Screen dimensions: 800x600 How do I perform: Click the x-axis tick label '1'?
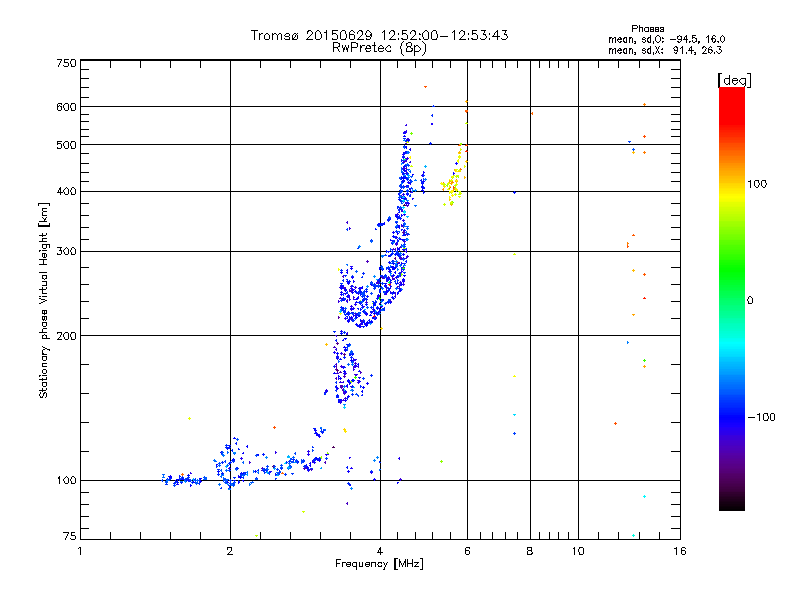click(x=80, y=551)
